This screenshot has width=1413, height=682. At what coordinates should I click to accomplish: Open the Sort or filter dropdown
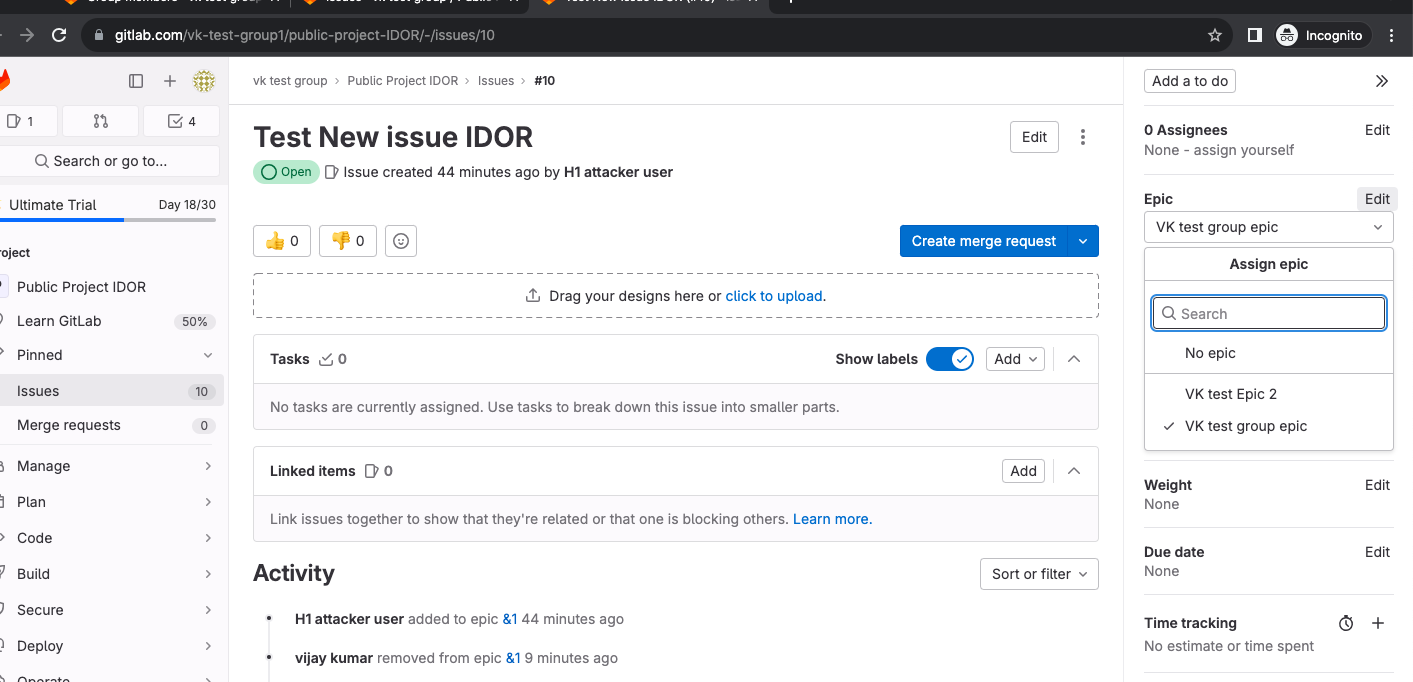pyautogui.click(x=1039, y=574)
